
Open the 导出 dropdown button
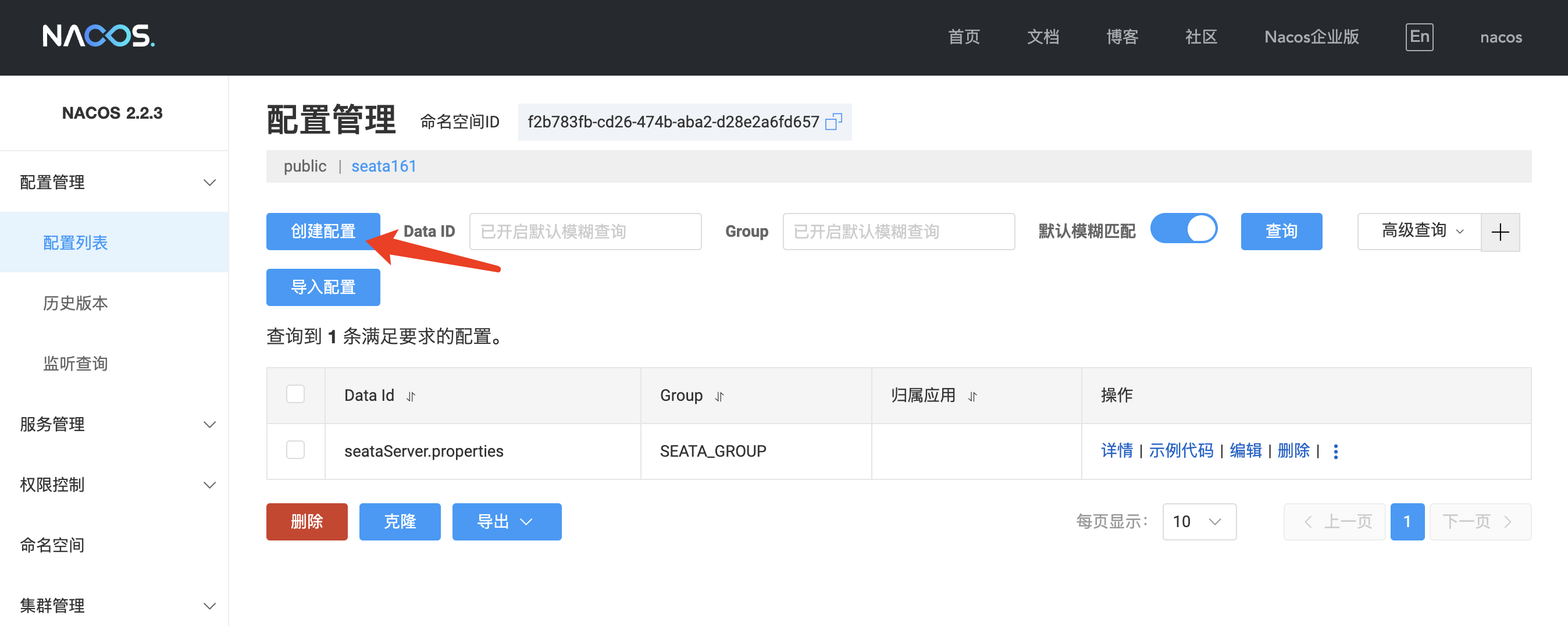pyautogui.click(x=507, y=521)
